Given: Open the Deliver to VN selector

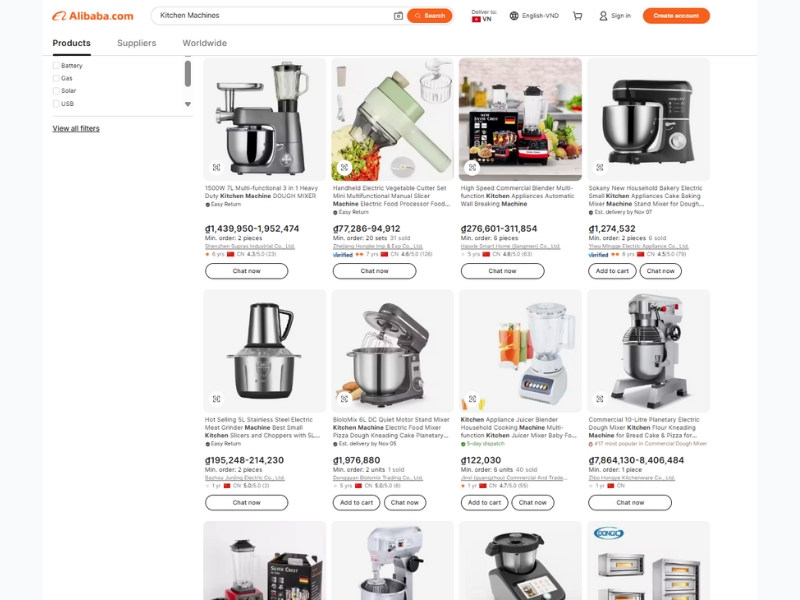Looking at the screenshot, I should (x=483, y=16).
